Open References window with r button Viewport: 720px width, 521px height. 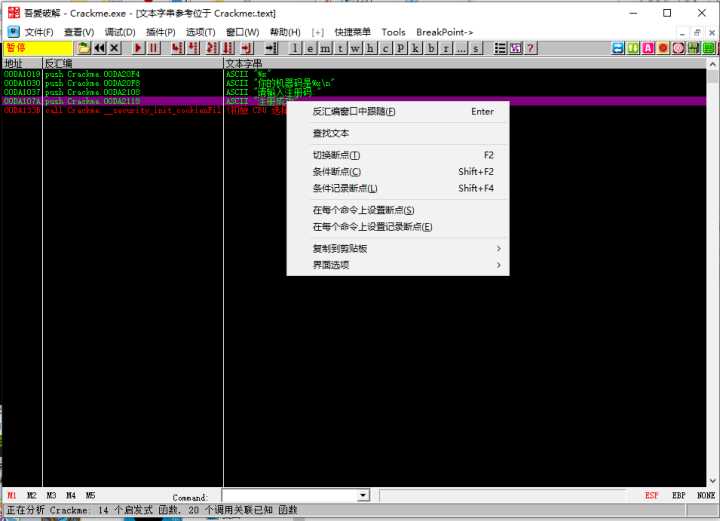pos(446,48)
